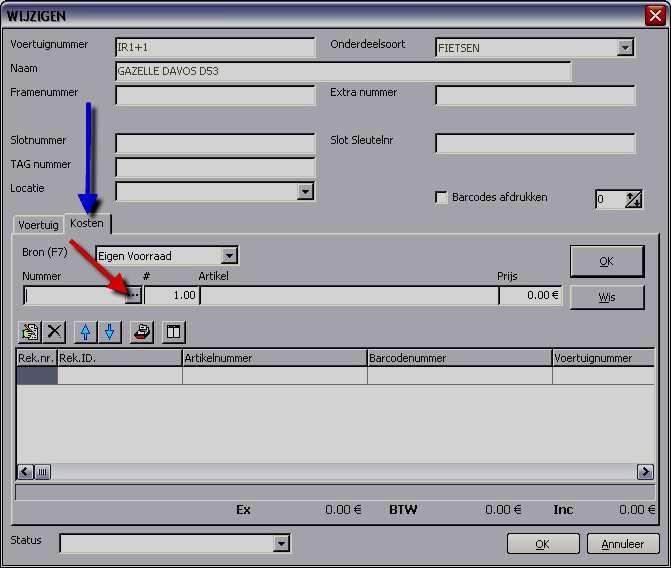Viewport: 671px width, 568px height.
Task: Switch to the Voertuig tab
Action: pos(39,225)
